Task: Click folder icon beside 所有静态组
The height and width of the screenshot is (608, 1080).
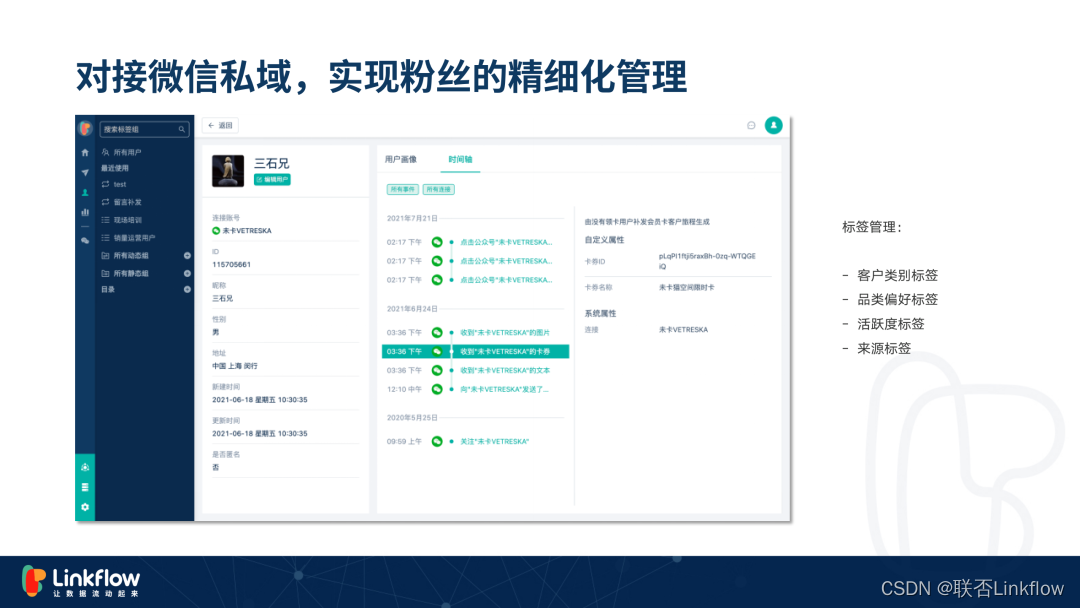Action: pyautogui.click(x=105, y=273)
